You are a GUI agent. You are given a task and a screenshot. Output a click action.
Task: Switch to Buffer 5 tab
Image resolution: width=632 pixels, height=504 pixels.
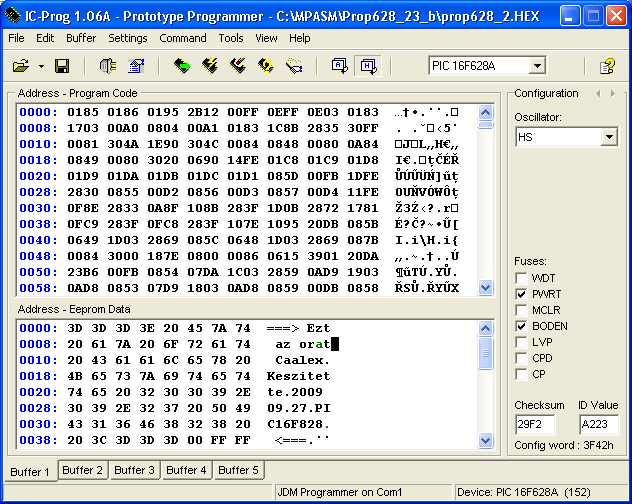(x=238, y=470)
